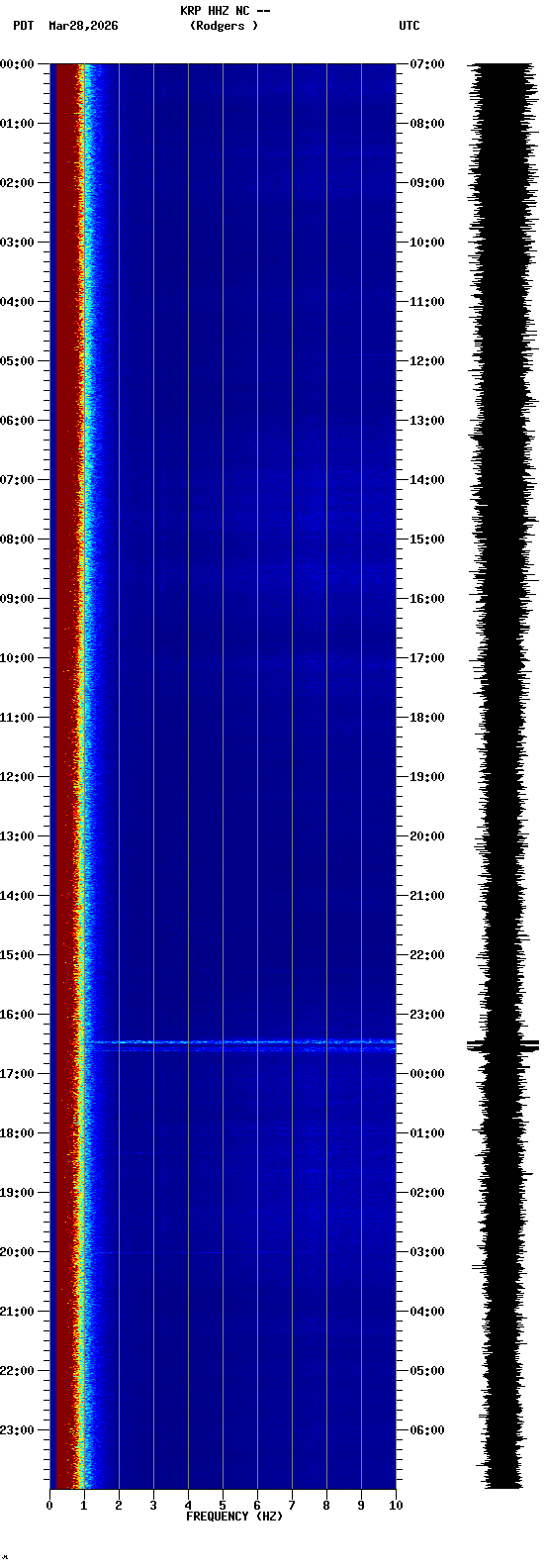Click the 19:00 UTC time tick label
This screenshot has height=1568, width=546.
point(427,777)
